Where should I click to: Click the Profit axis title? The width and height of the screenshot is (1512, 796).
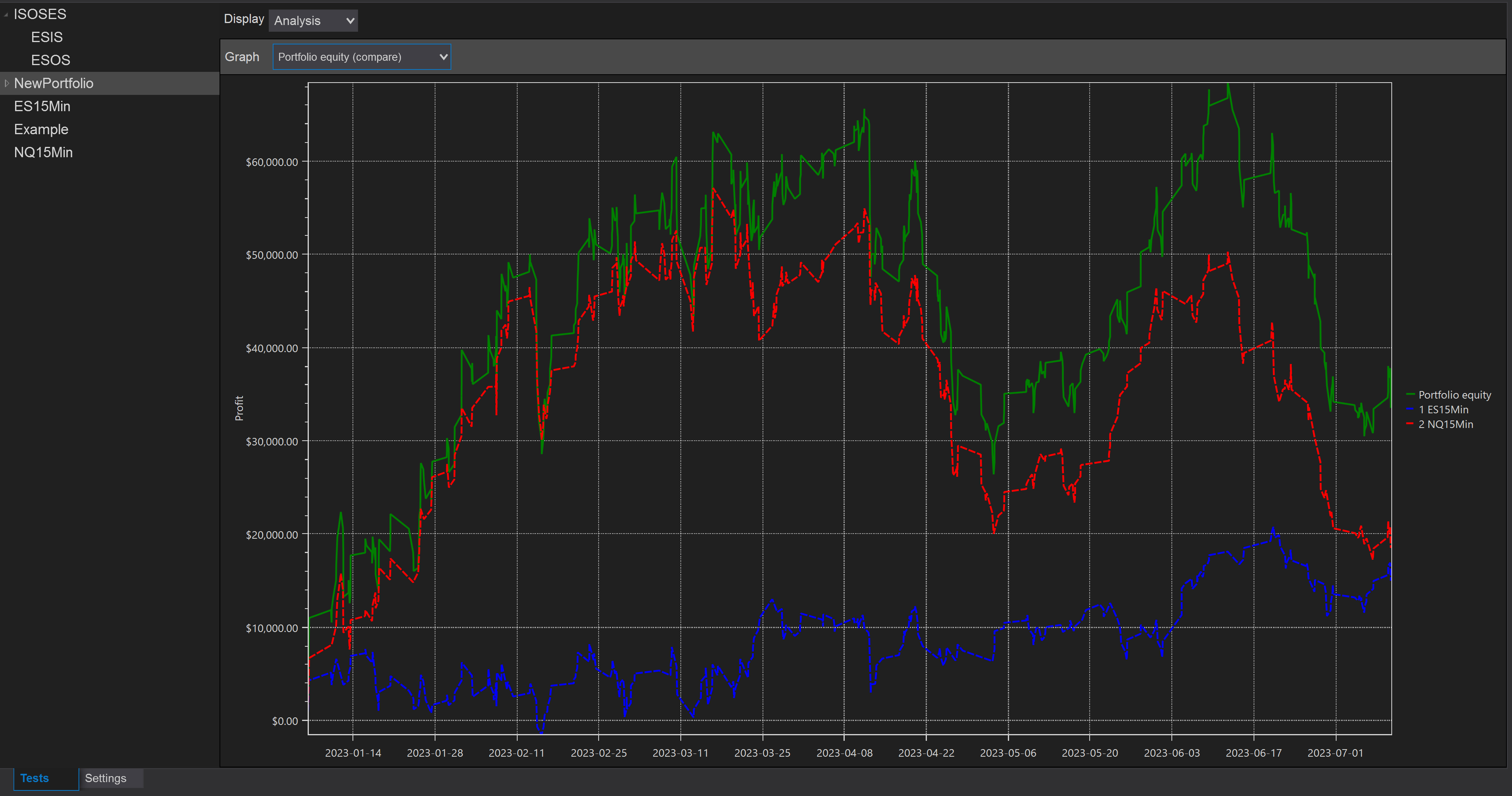point(239,408)
